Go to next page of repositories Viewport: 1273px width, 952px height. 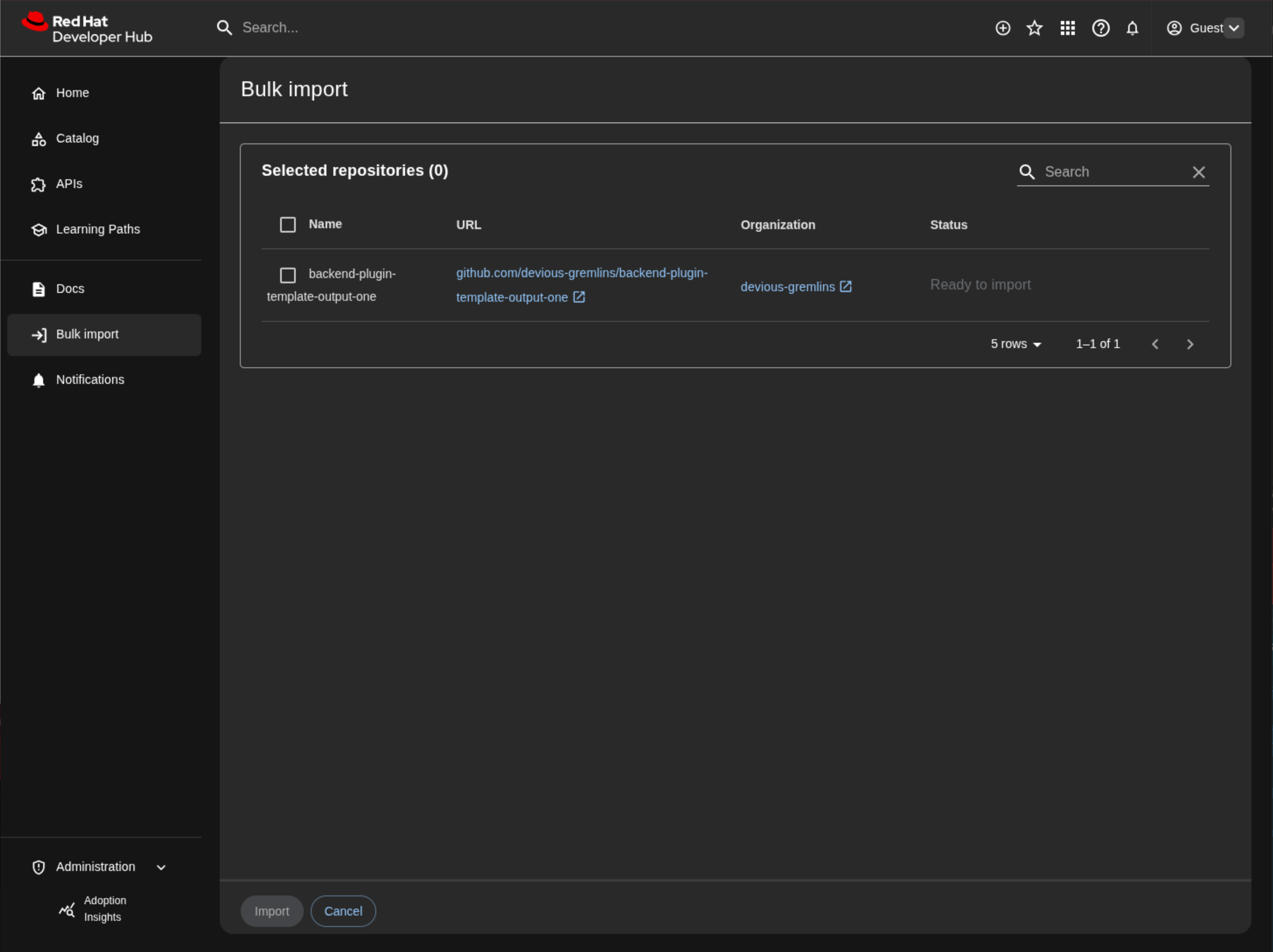coord(1190,344)
